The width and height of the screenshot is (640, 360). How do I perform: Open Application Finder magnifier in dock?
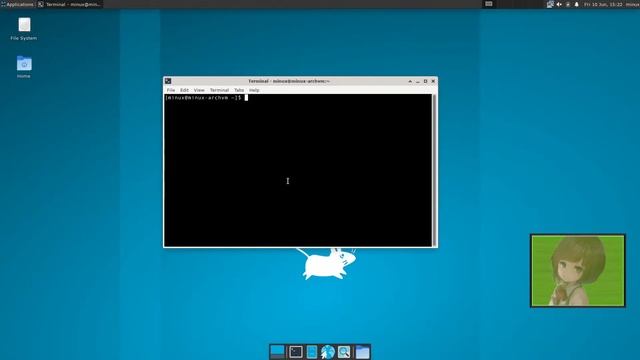tap(344, 351)
